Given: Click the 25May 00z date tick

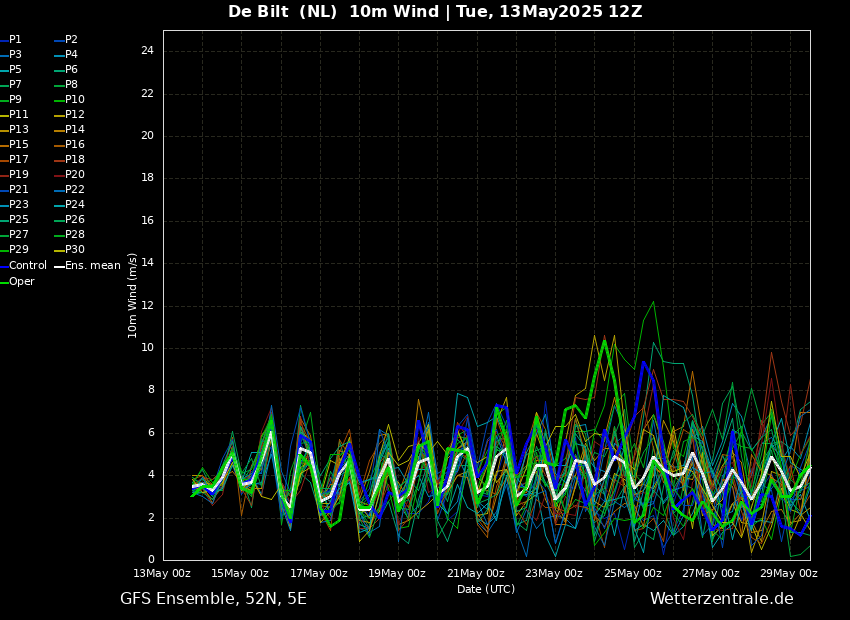Looking at the screenshot, I should (633, 574).
